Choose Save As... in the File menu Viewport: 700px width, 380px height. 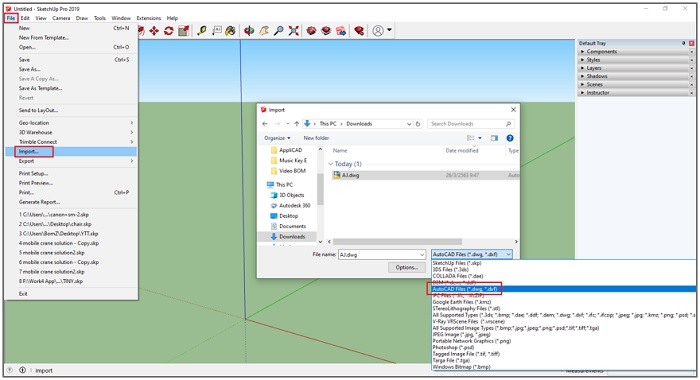[x=71, y=69]
